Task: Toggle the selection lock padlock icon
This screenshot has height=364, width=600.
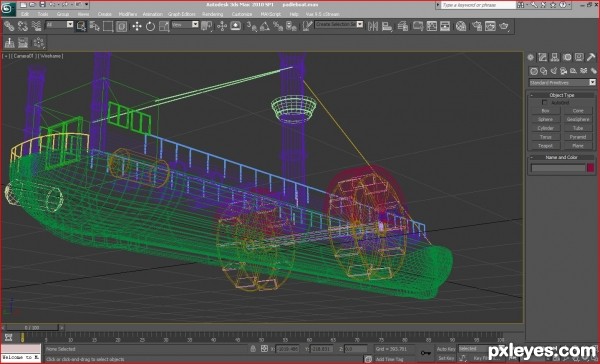Action: [253, 349]
